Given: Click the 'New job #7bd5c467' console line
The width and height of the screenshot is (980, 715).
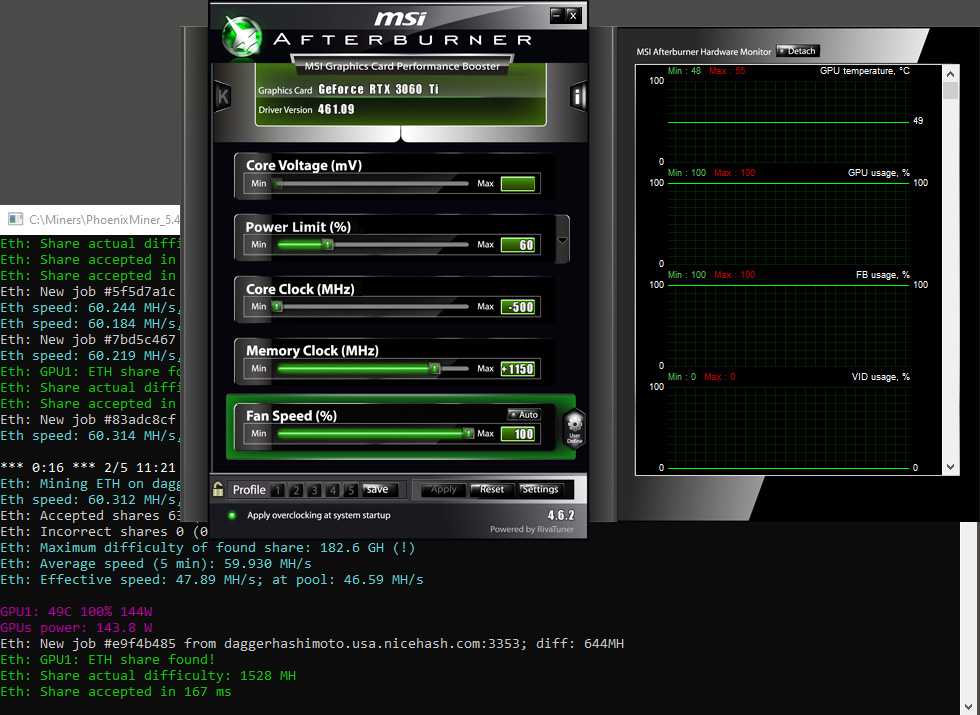Looking at the screenshot, I should click(x=88, y=339).
